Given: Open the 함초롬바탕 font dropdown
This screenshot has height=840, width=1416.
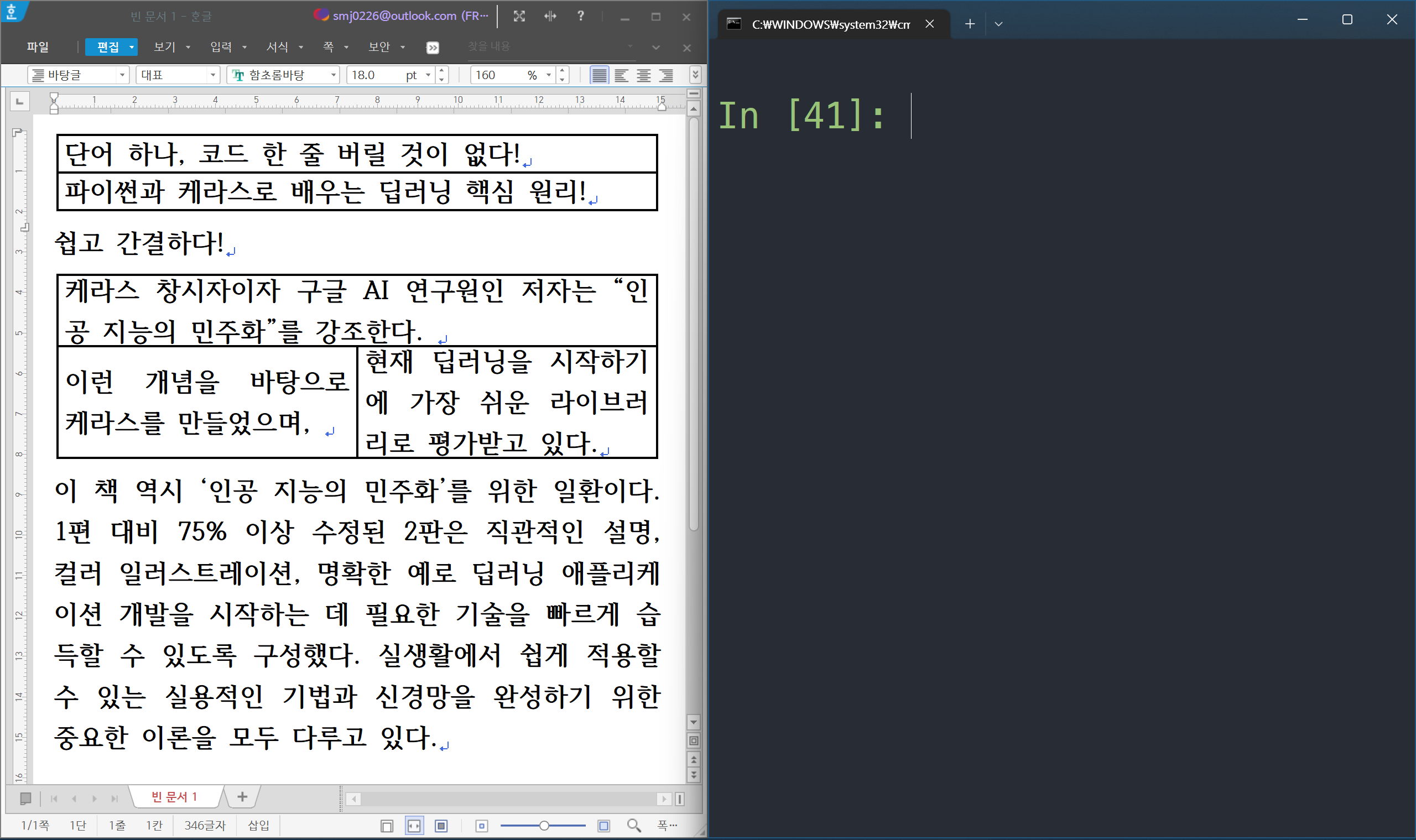Looking at the screenshot, I should click(x=334, y=75).
